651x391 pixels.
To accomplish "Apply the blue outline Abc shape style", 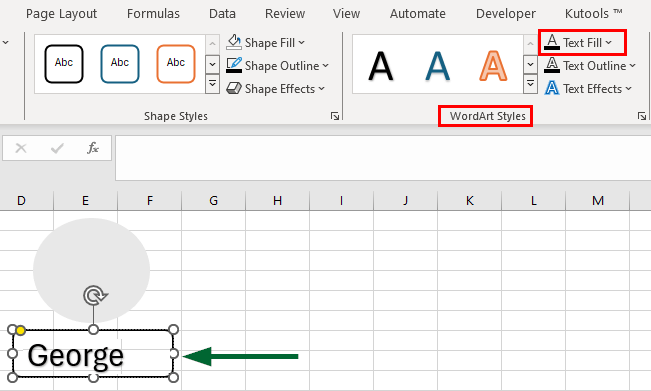I will (120, 64).
